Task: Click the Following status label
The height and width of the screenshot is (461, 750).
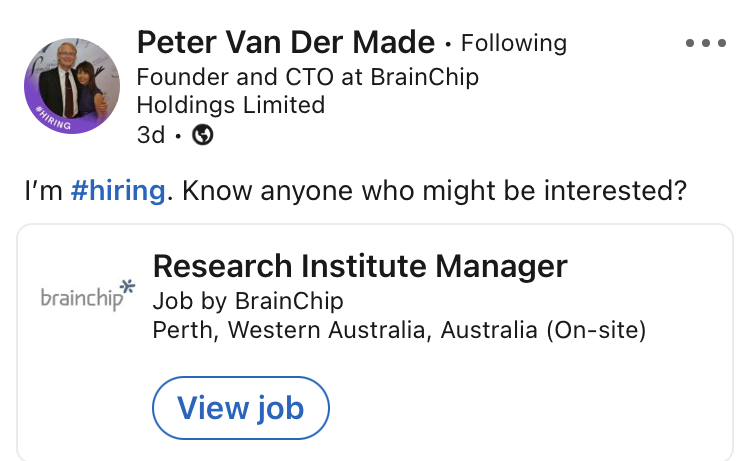Action: tap(514, 44)
